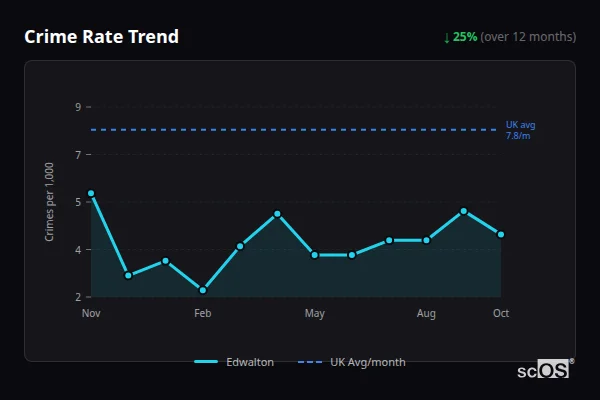
Task: Click the '(over 12 months)' text
Action: (x=528, y=37)
